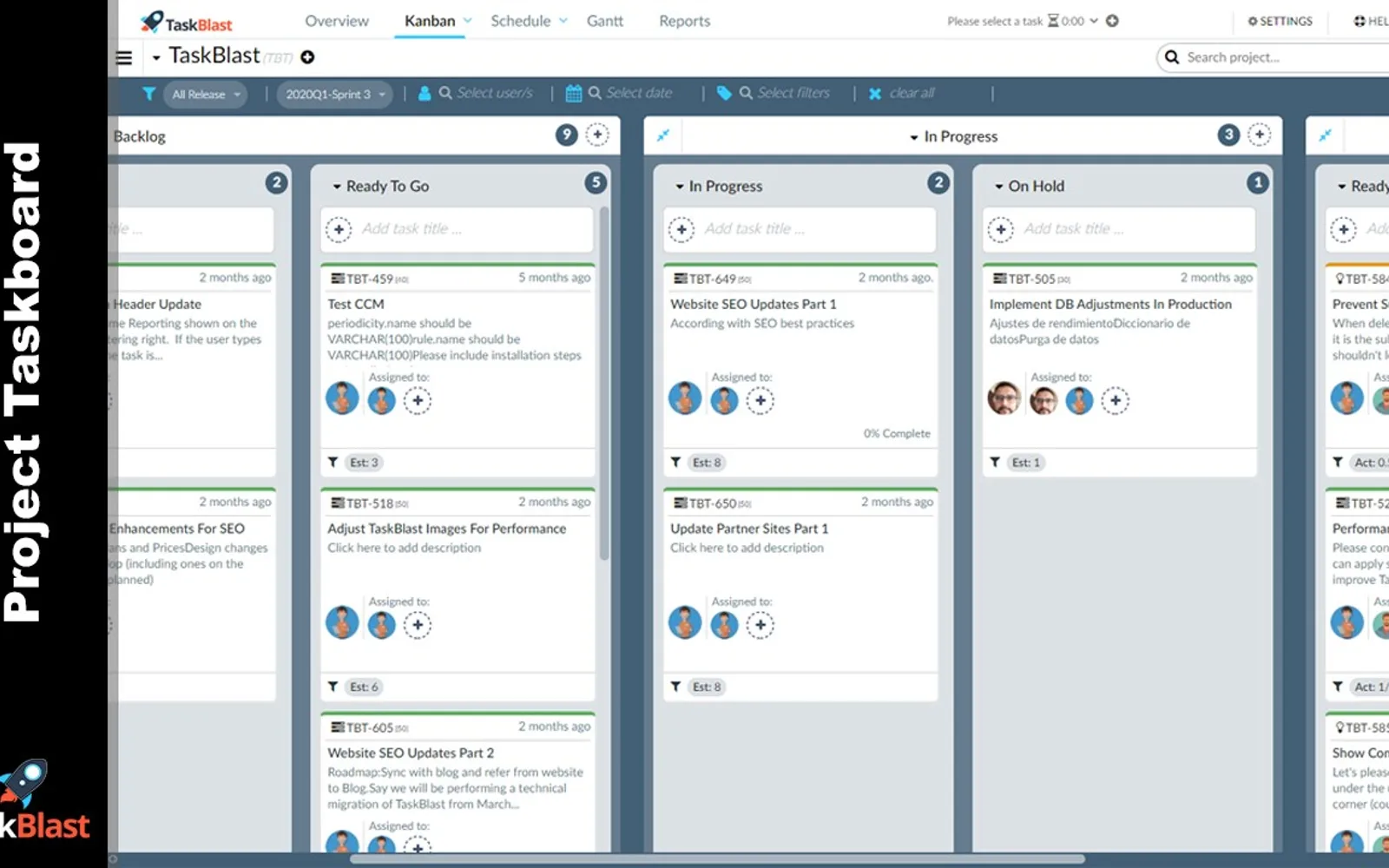Viewport: 1389px width, 868px height.
Task: Open the timer dropdown arrow next to 0:00
Action: [x=1094, y=21]
